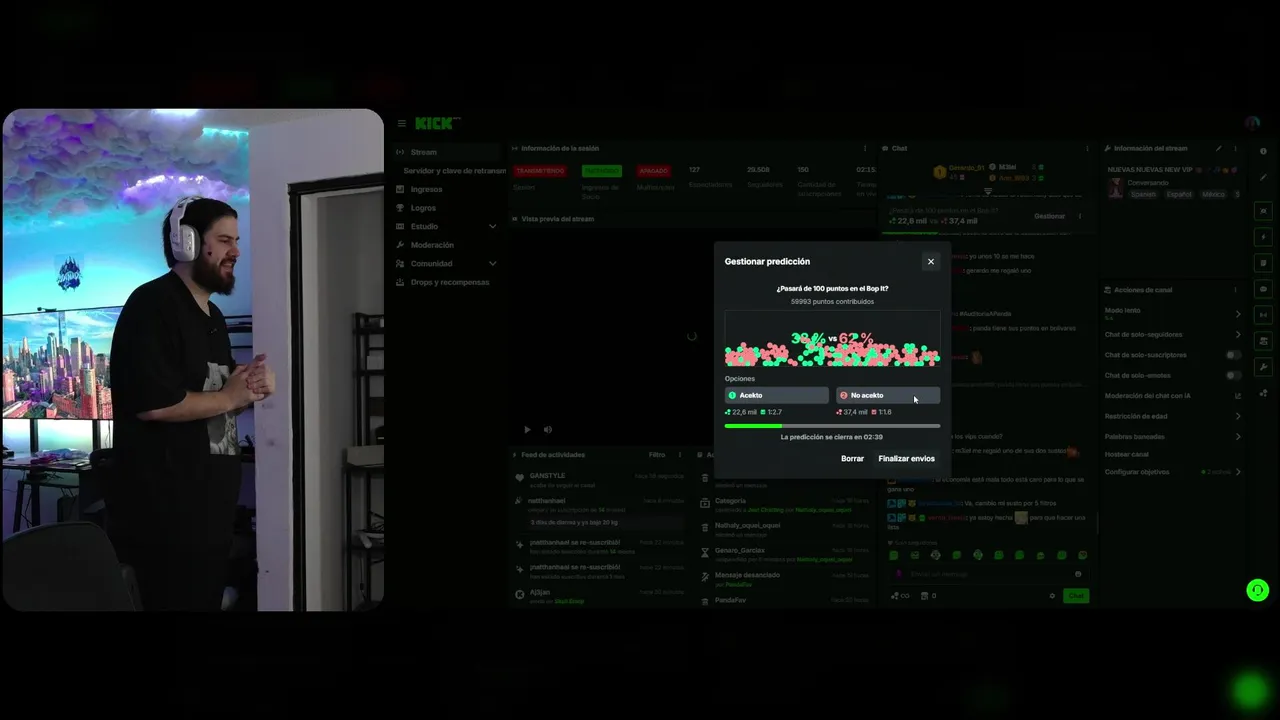
Task: Expand the Estudio sidebar section
Action: click(x=446, y=227)
